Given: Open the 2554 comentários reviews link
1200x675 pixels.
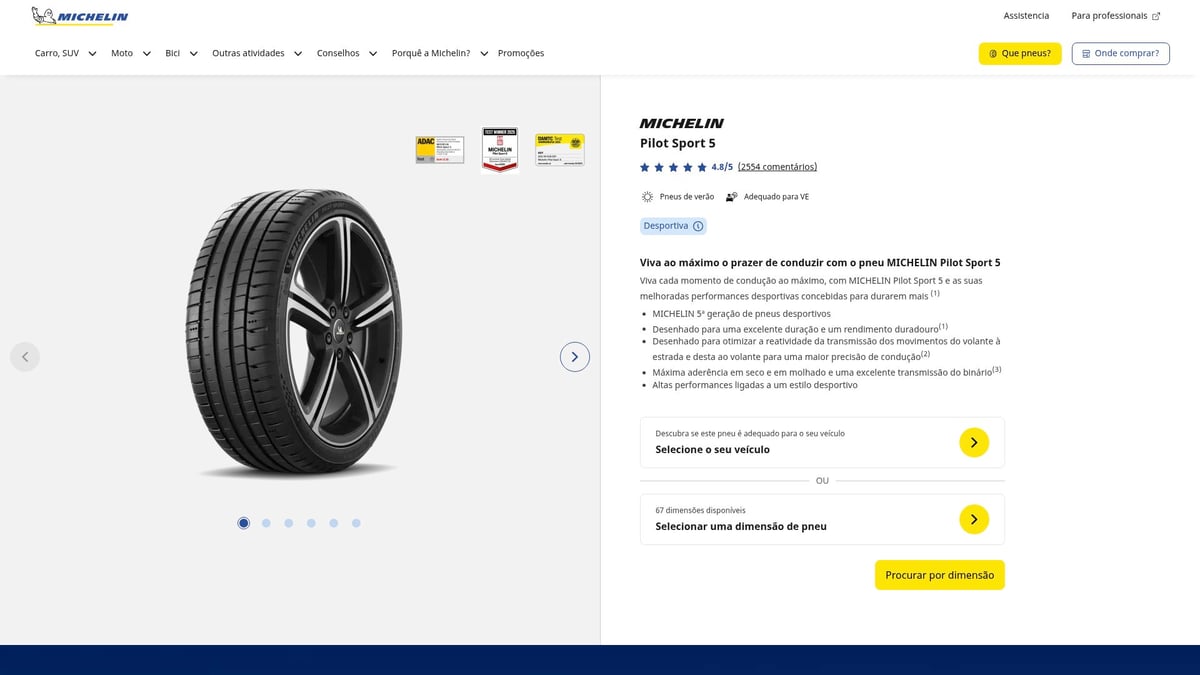Looking at the screenshot, I should [x=777, y=166].
